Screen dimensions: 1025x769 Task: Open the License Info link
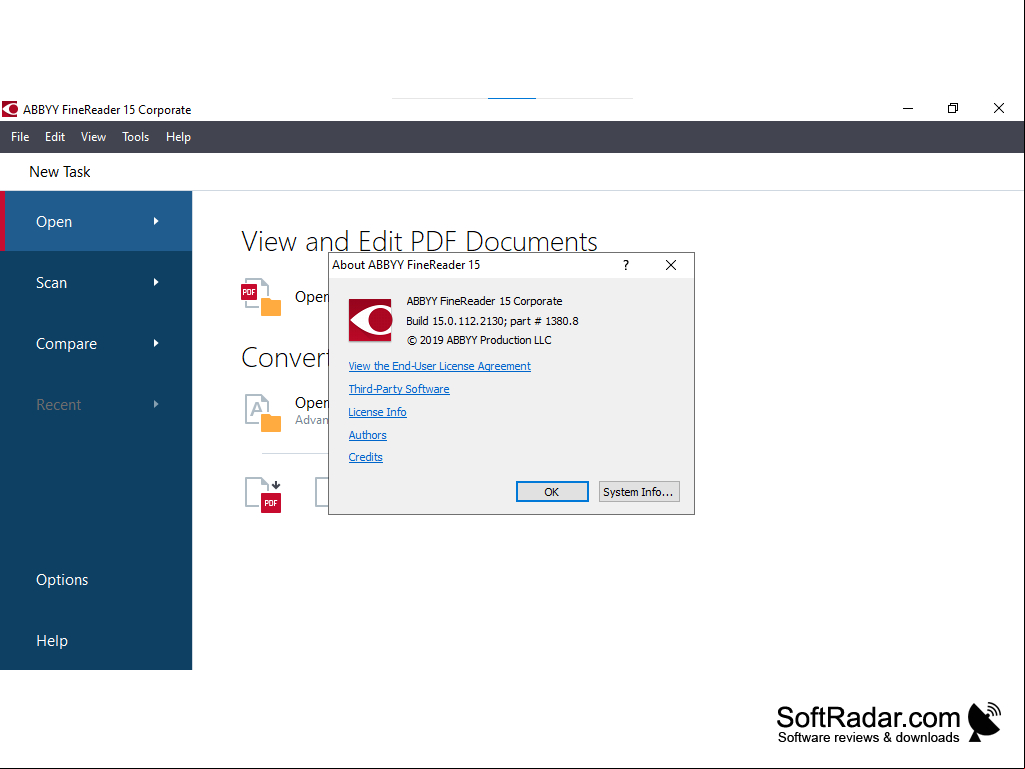(x=377, y=412)
